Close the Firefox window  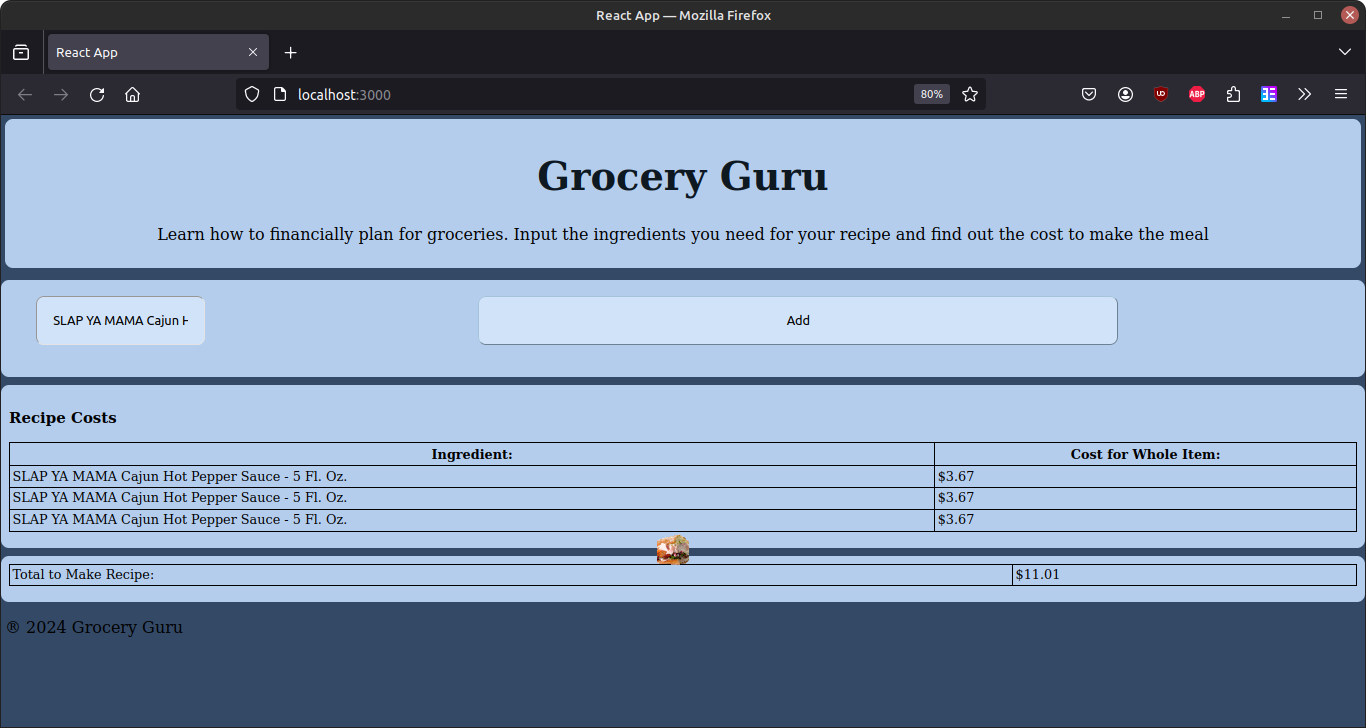1349,15
